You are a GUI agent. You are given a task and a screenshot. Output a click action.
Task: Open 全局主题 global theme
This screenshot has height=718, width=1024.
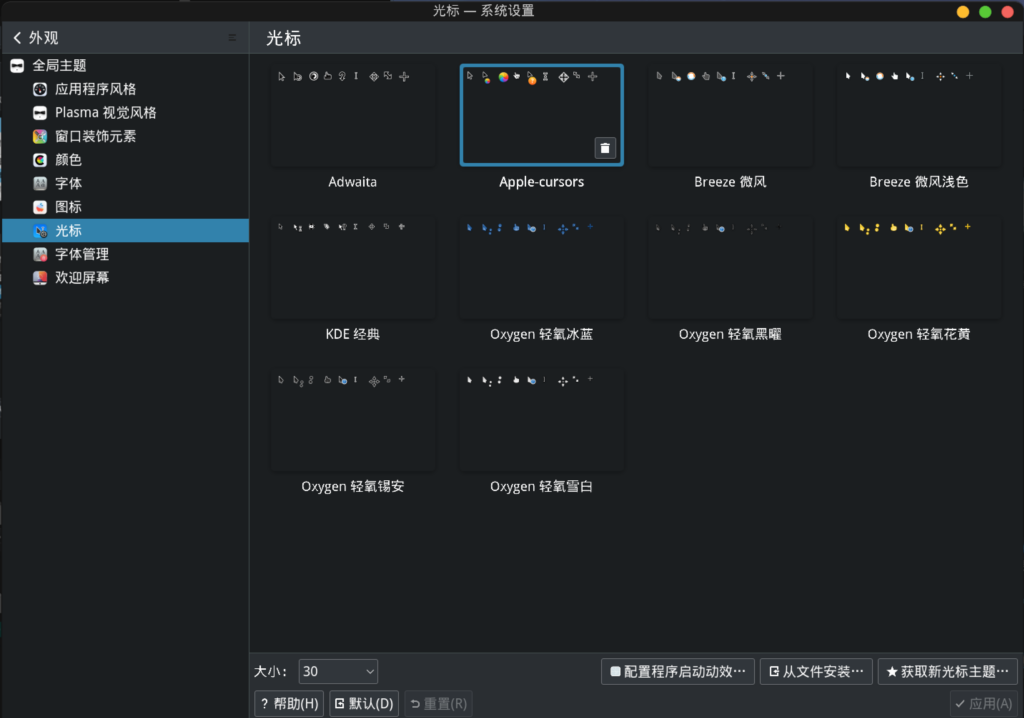click(124, 65)
